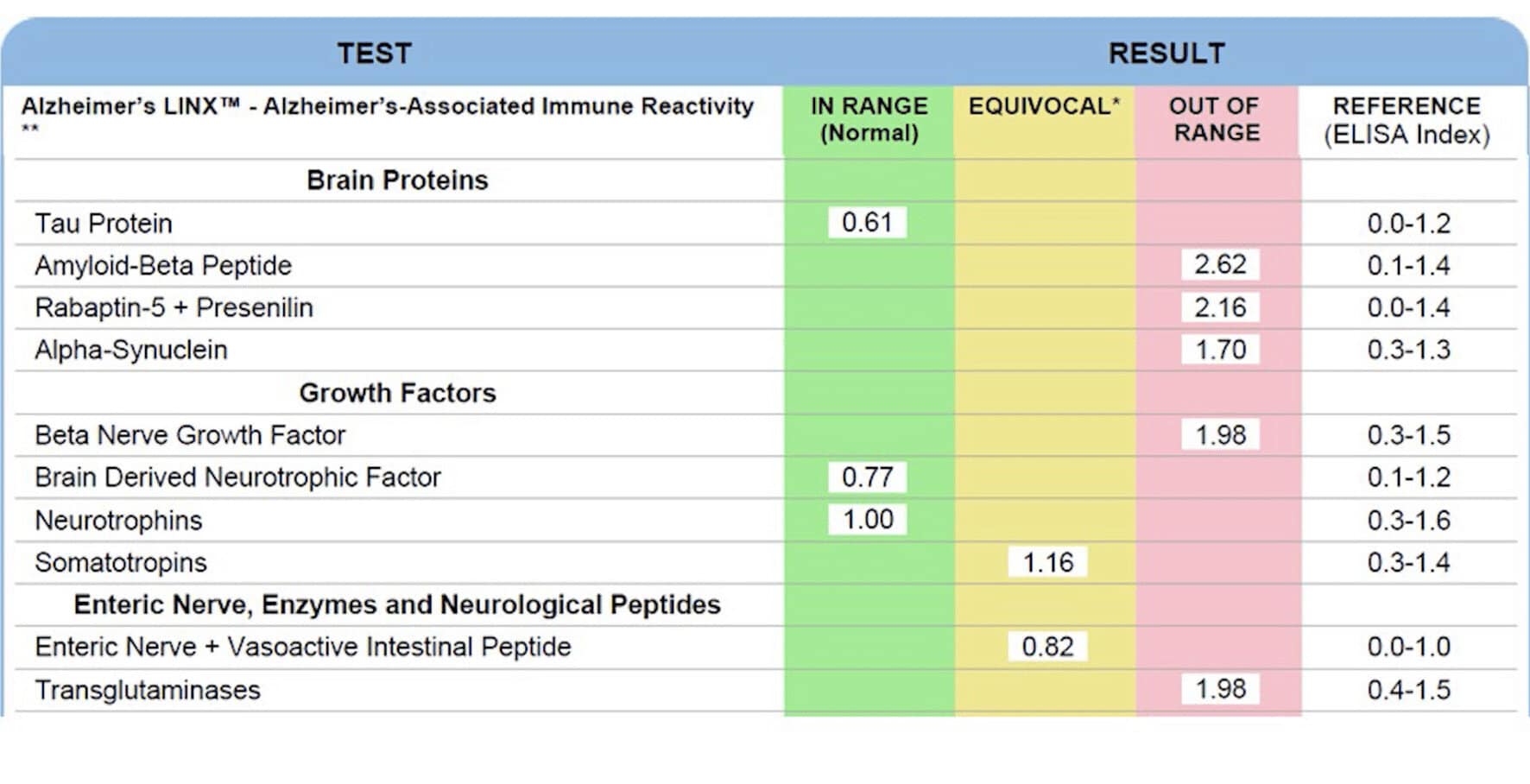Click Rabaptin-5 + Presenilin result 2.16

(1219, 307)
